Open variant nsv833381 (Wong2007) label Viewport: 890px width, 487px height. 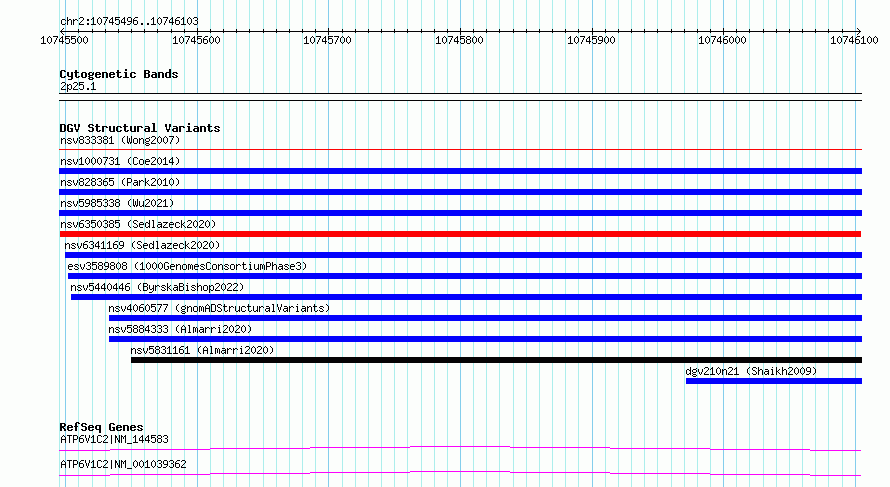[120, 140]
